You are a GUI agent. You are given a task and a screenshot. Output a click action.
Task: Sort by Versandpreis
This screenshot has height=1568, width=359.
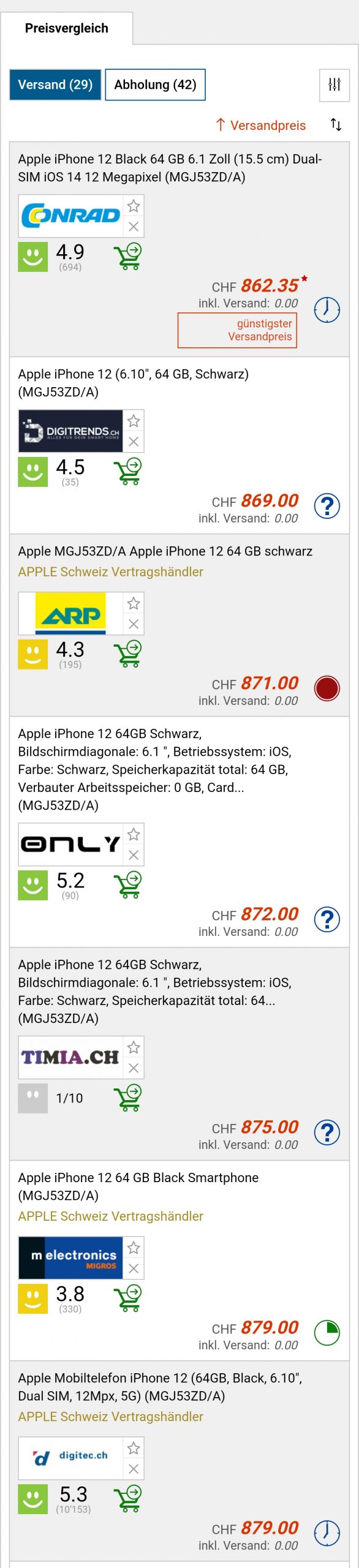pyautogui.click(x=260, y=125)
